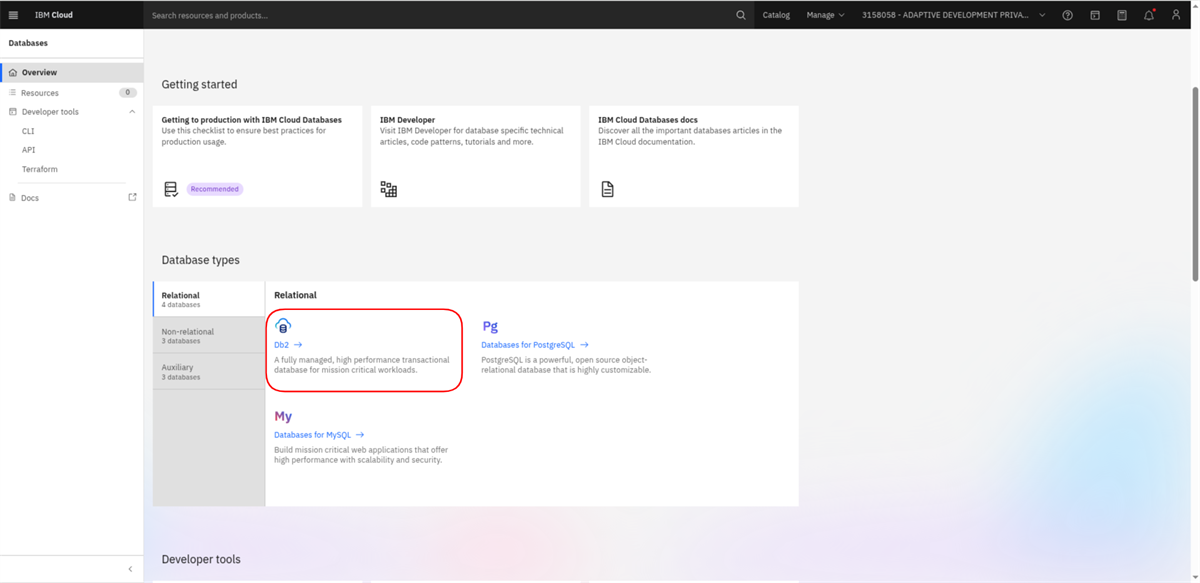
Task: Click the Overview home icon
Action: click(13, 73)
